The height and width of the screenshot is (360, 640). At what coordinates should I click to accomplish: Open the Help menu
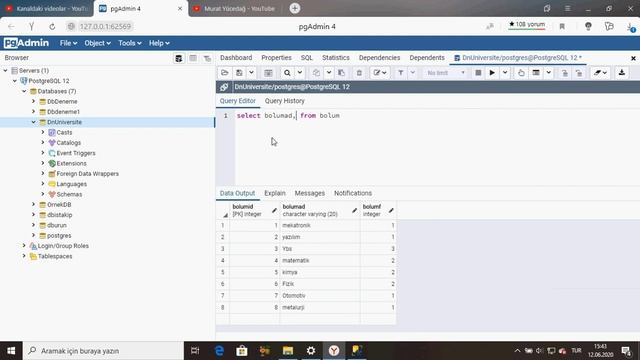pos(159,43)
